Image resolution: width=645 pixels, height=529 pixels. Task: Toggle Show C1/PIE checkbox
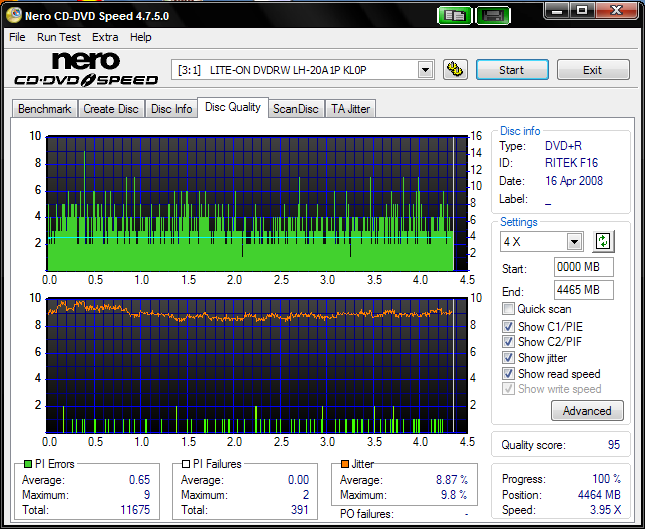508,327
